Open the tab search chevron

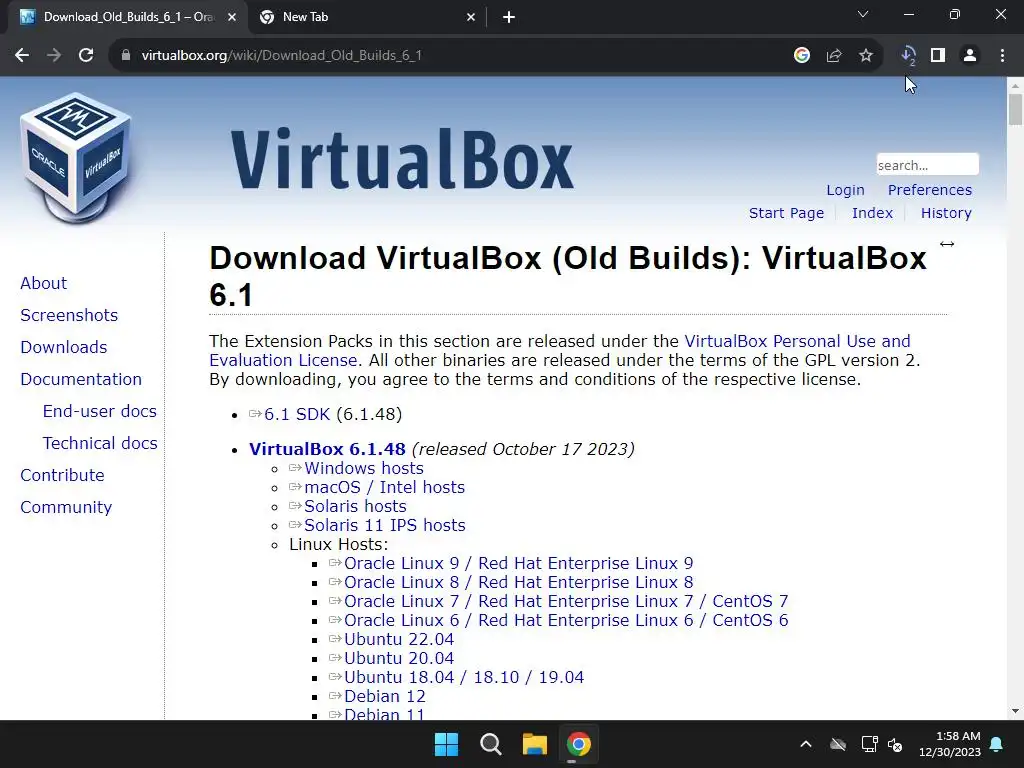coord(863,14)
